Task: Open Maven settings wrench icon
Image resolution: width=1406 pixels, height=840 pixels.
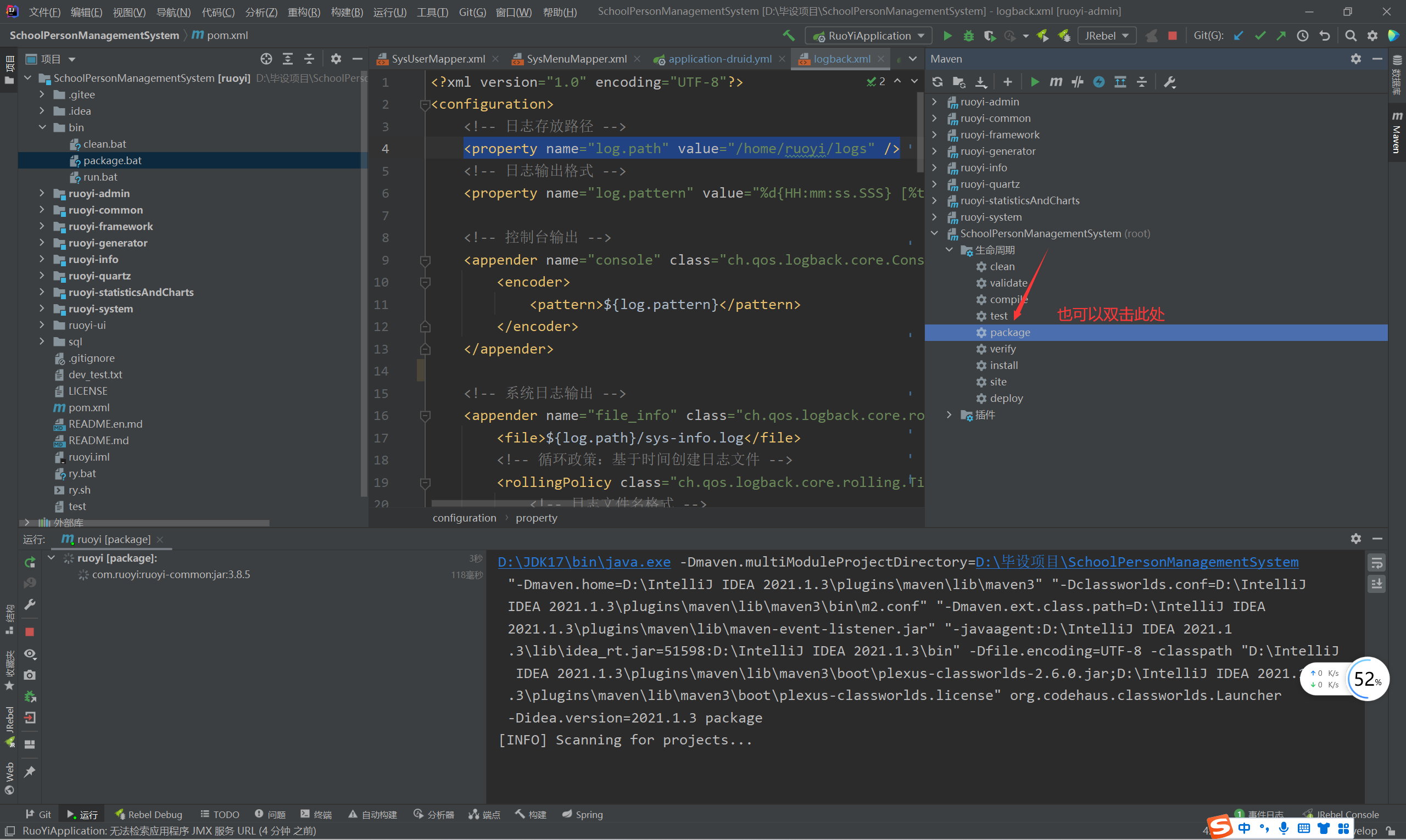Action: coord(1170,82)
